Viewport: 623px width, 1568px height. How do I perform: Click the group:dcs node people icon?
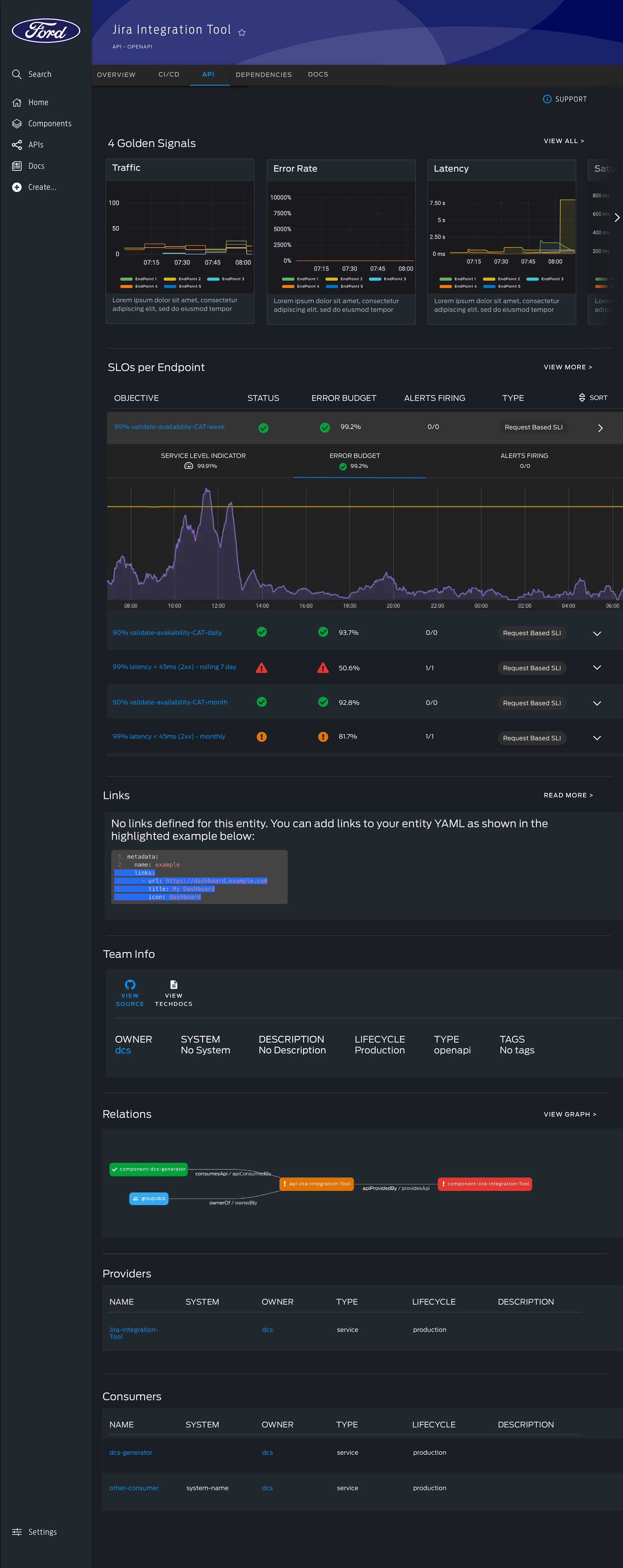pyautogui.click(x=135, y=1199)
